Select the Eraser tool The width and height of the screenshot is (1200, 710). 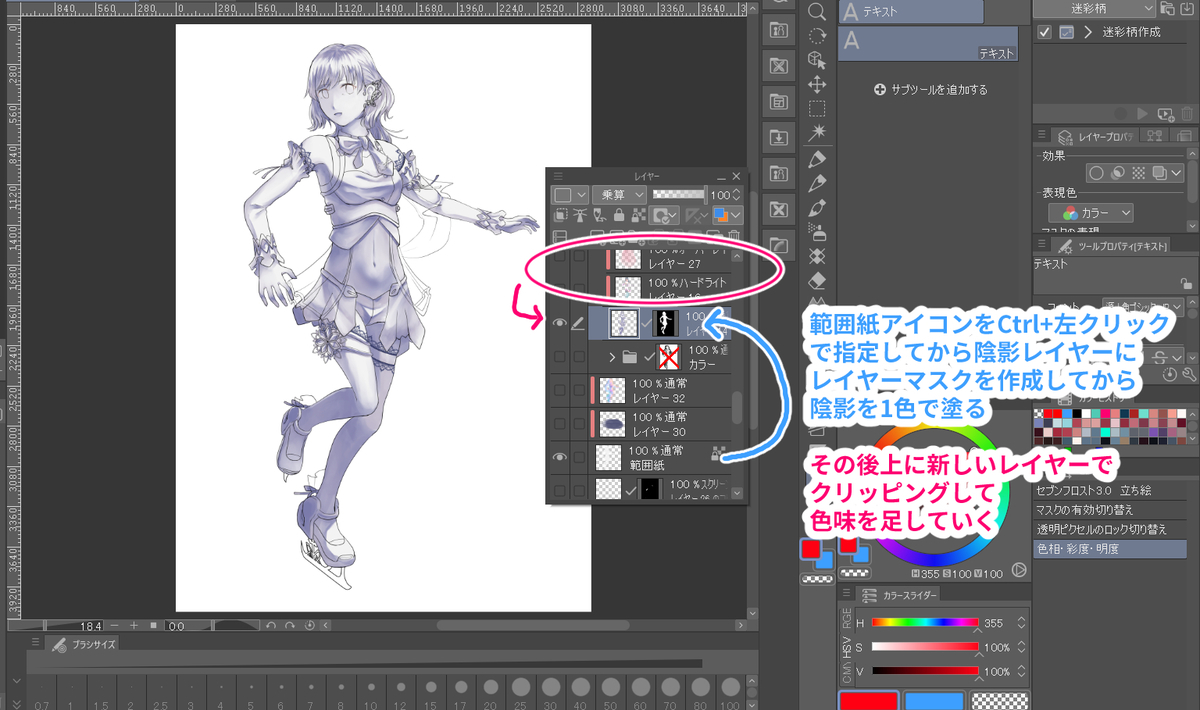[817, 281]
